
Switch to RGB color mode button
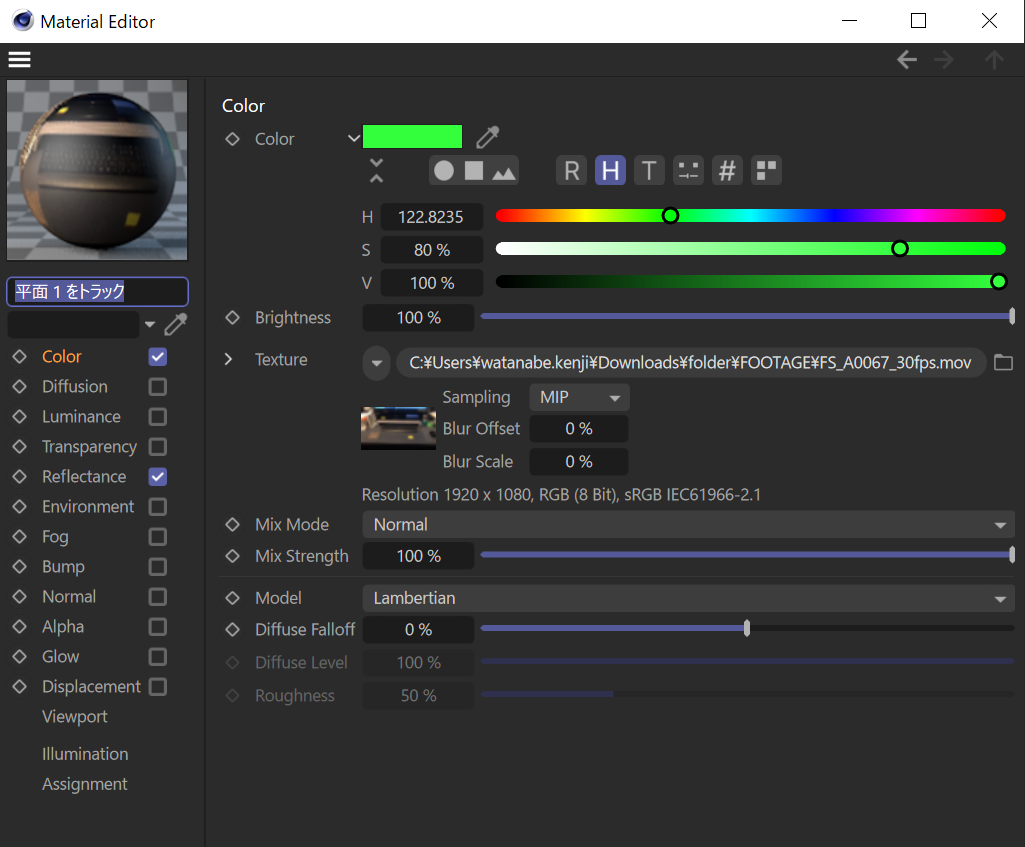[x=571, y=171]
